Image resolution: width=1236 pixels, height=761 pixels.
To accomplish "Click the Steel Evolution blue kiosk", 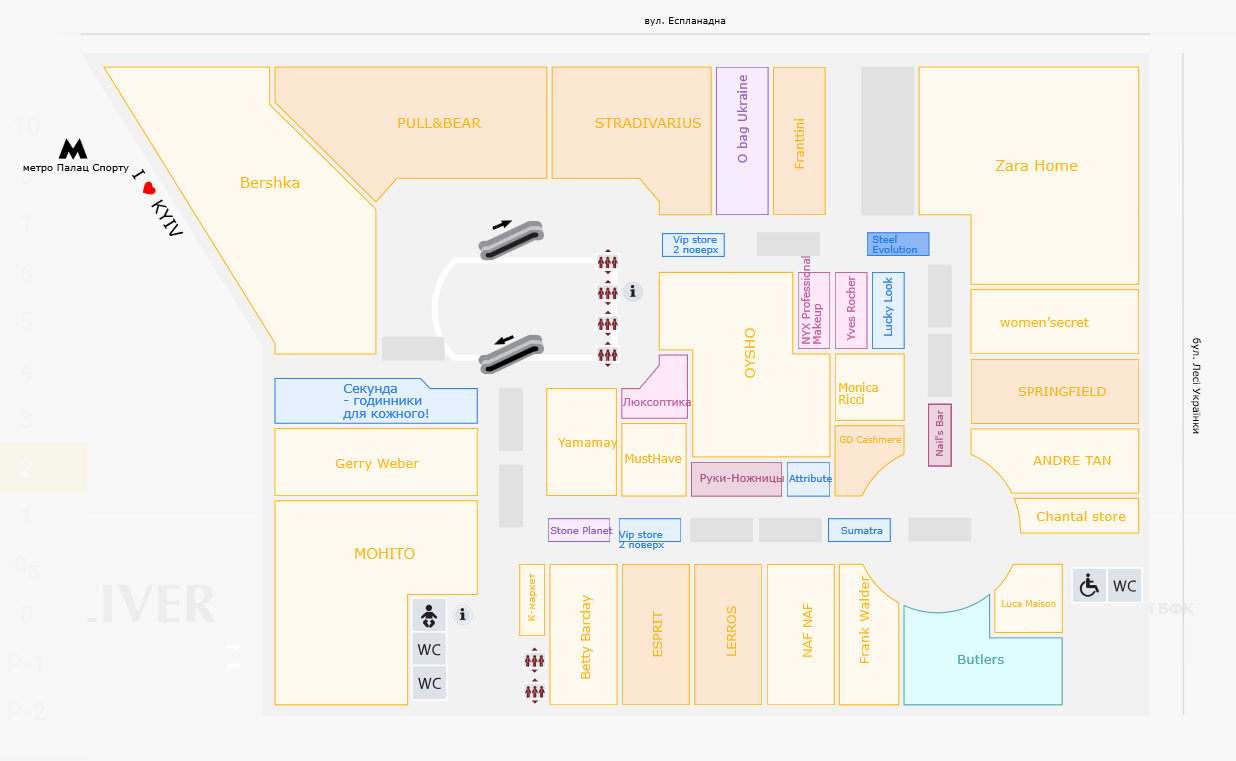I will pyautogui.click(x=897, y=244).
